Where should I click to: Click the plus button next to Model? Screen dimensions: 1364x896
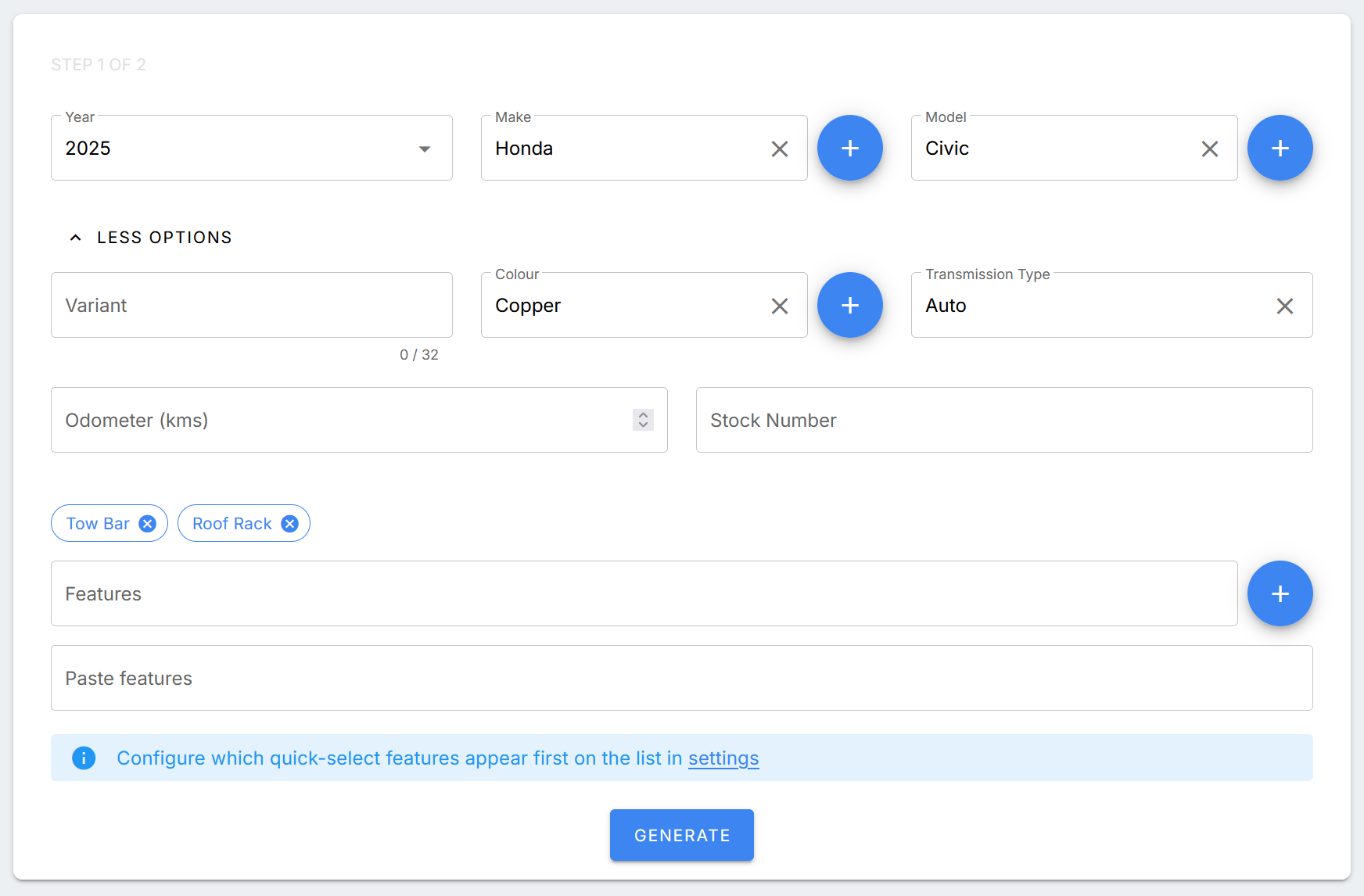[x=1280, y=148]
